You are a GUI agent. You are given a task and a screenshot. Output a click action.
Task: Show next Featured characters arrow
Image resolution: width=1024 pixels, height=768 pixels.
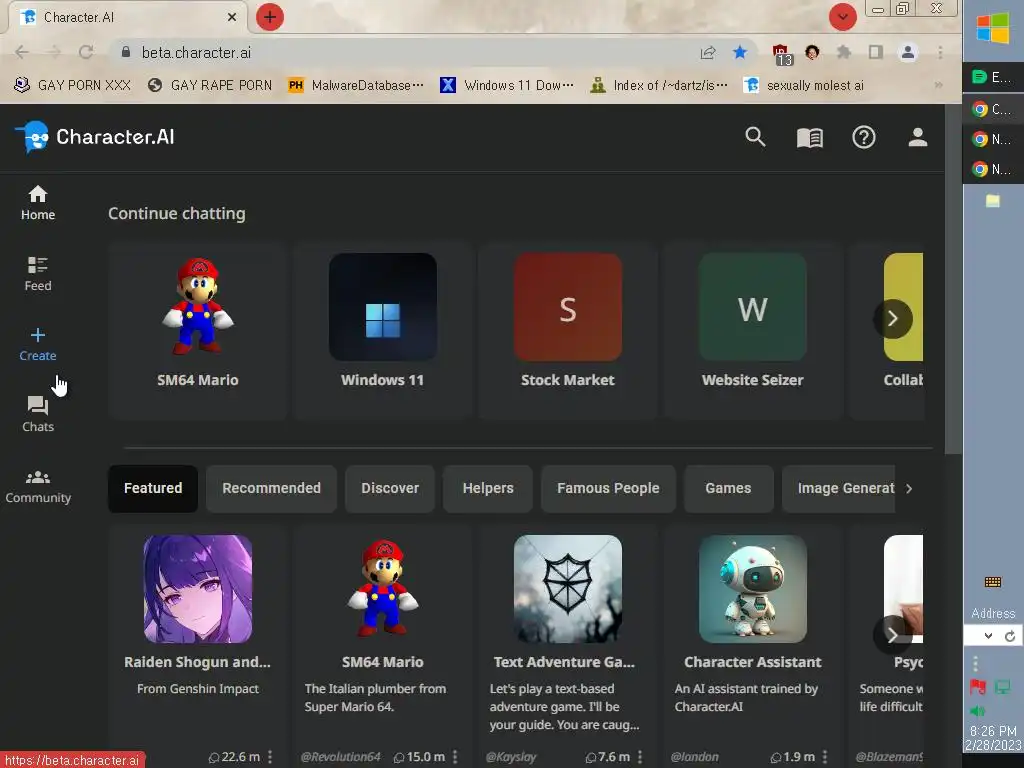(893, 635)
